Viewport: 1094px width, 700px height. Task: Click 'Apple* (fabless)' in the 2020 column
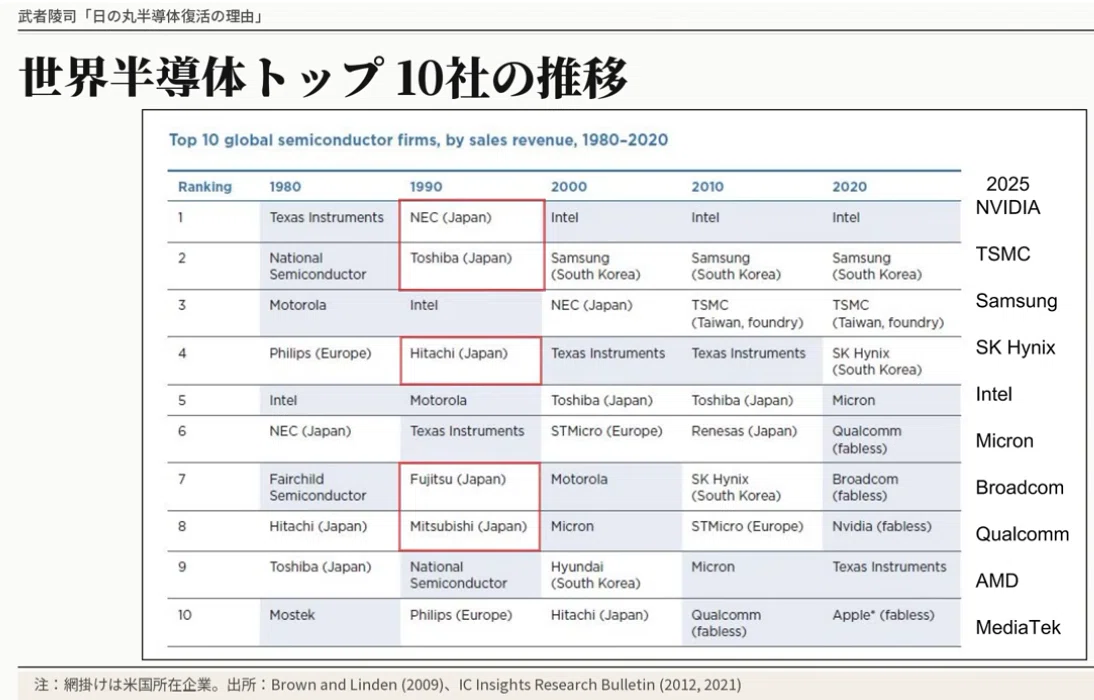pyautogui.click(x=883, y=615)
